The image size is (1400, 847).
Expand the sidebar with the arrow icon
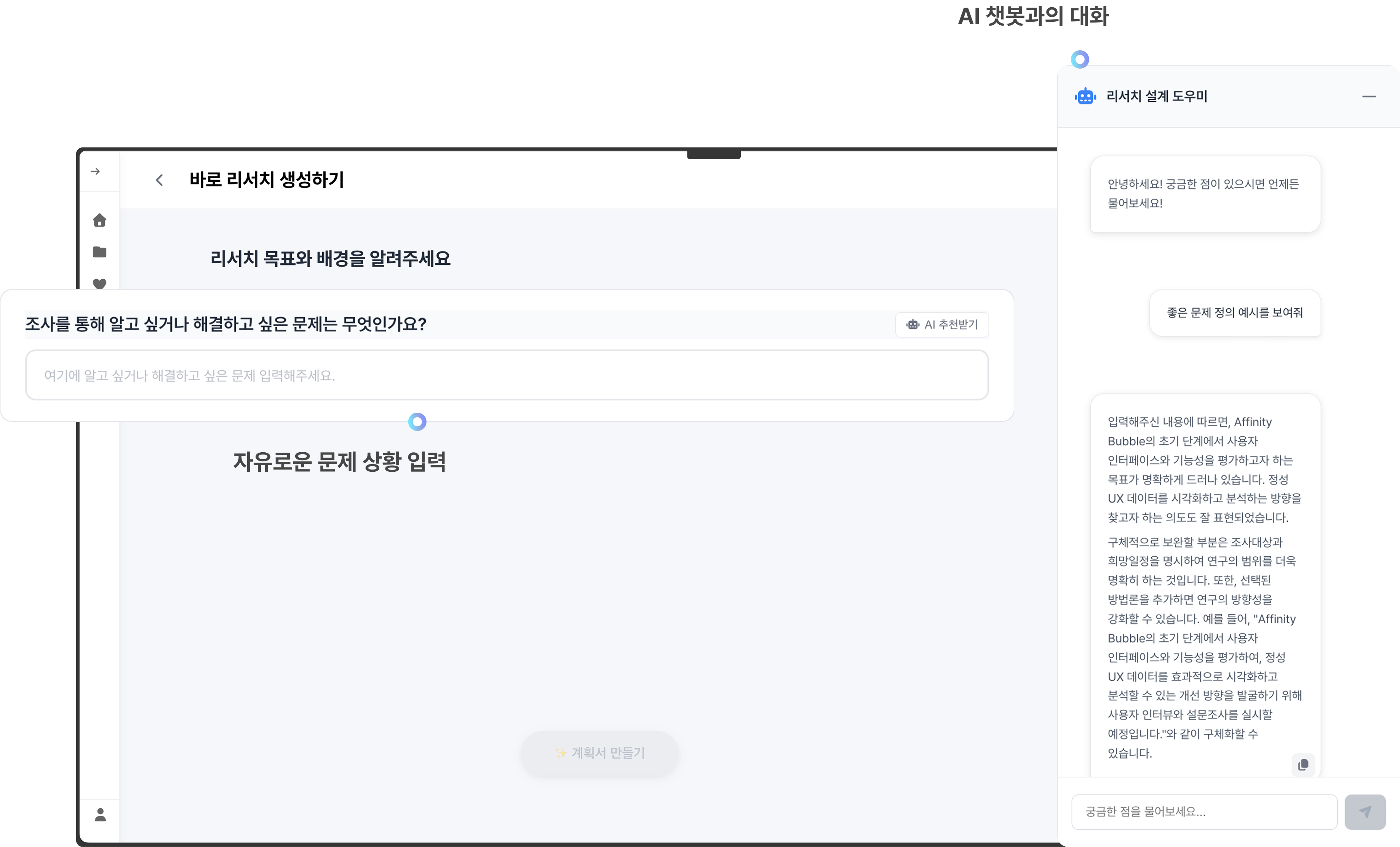pyautogui.click(x=96, y=171)
